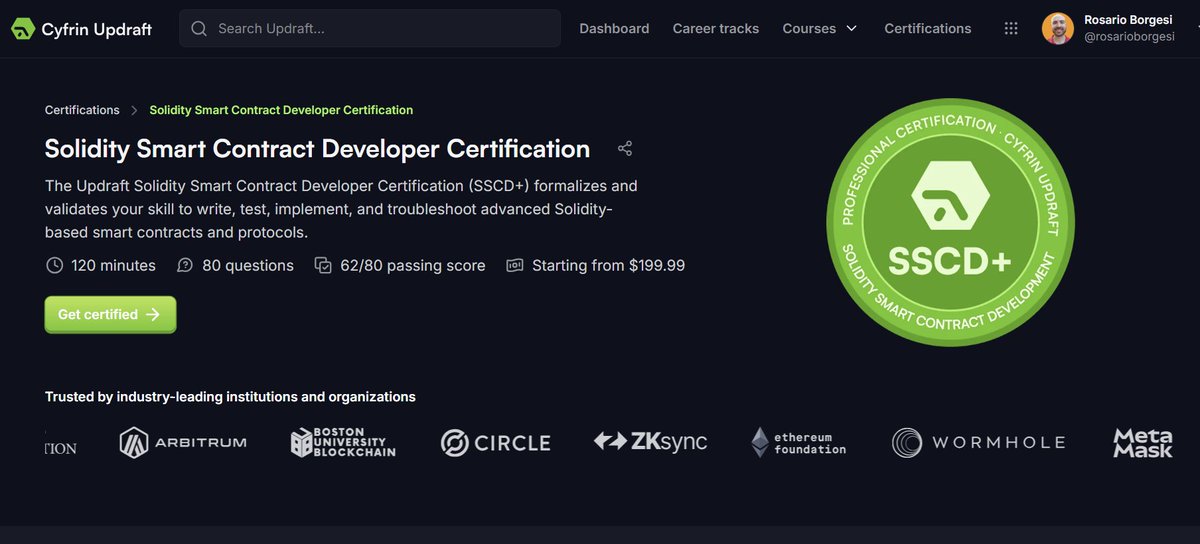Click the breadcrumb chevron separator
This screenshot has height=544, width=1200.
[x=134, y=111]
